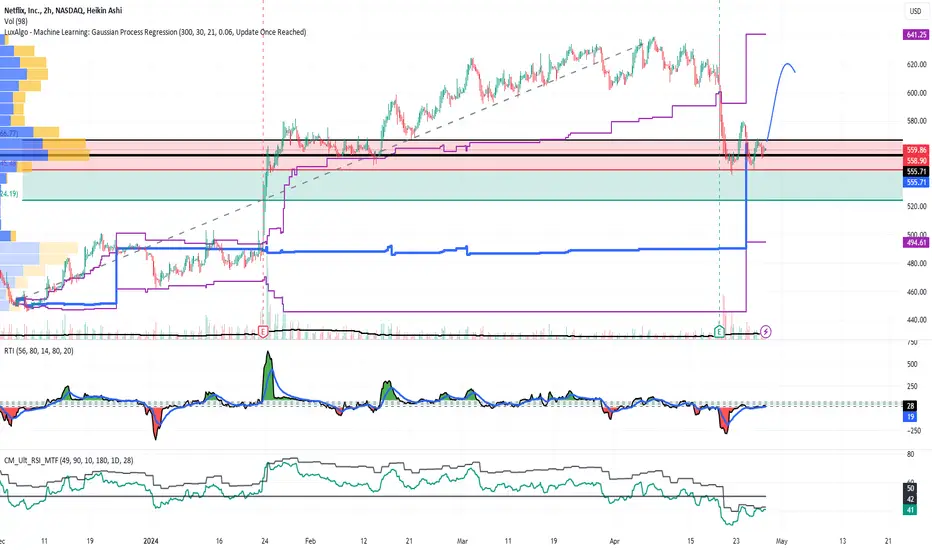The height and width of the screenshot is (550, 932).
Task: Click the blue 555.71 price label
Action: (x=916, y=183)
